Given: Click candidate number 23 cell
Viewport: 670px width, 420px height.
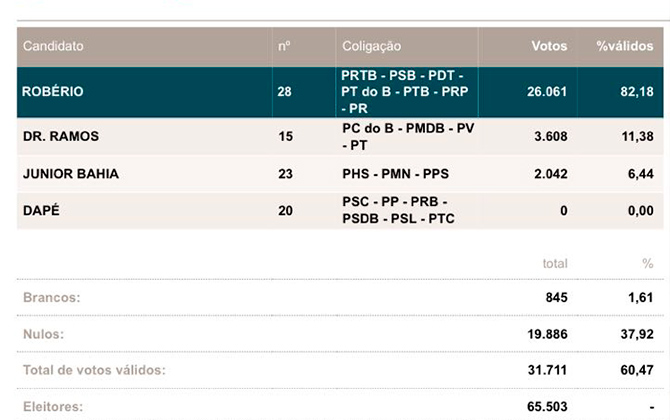Looking at the screenshot, I should [285, 174].
